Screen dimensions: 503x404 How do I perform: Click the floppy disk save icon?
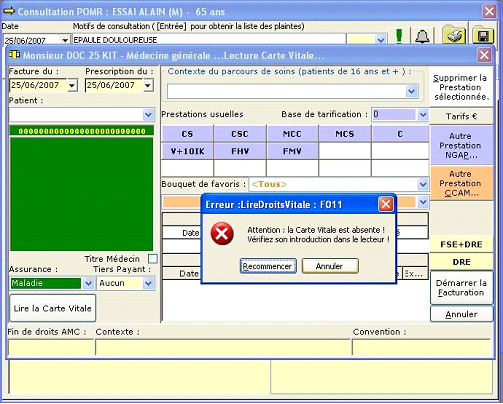pos(483,35)
